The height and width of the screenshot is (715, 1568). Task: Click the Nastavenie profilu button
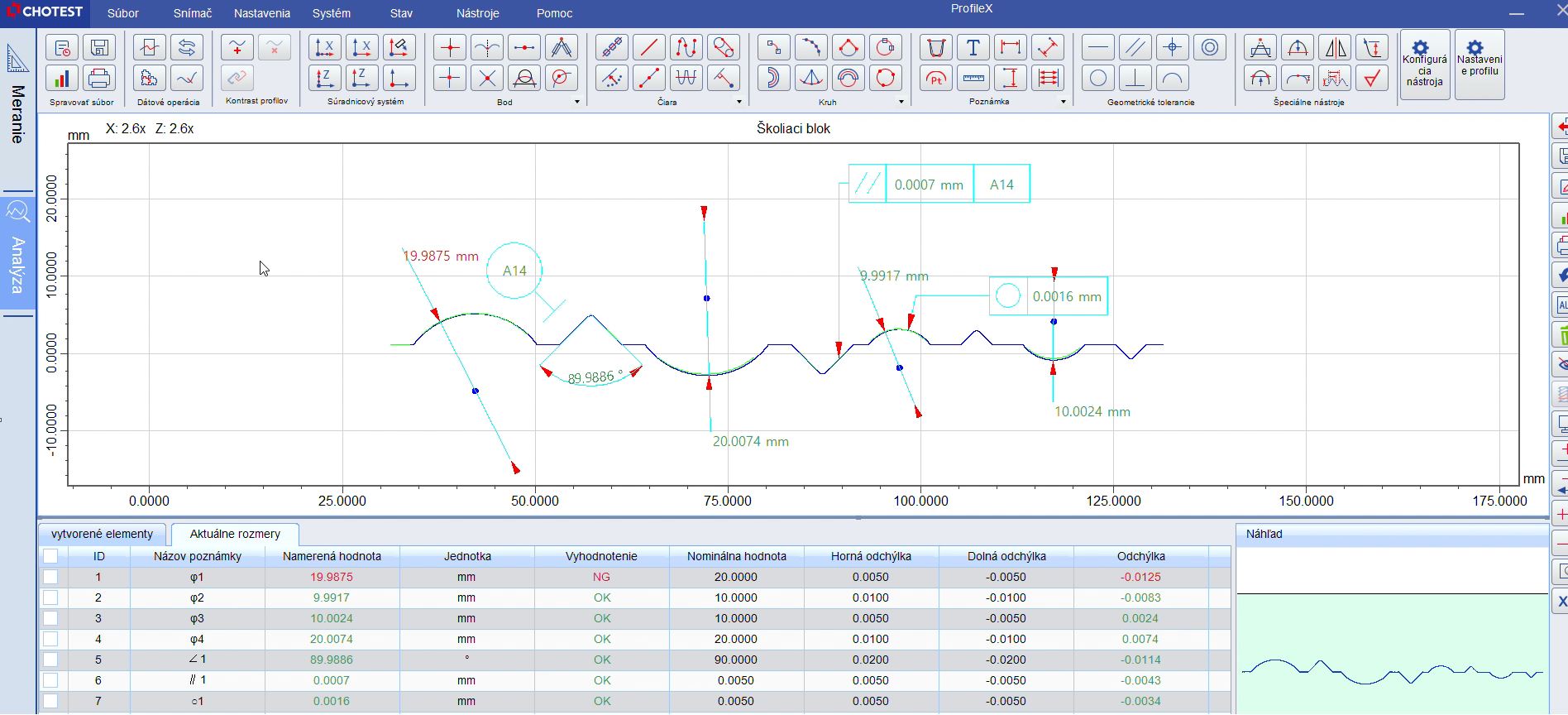click(x=1480, y=65)
